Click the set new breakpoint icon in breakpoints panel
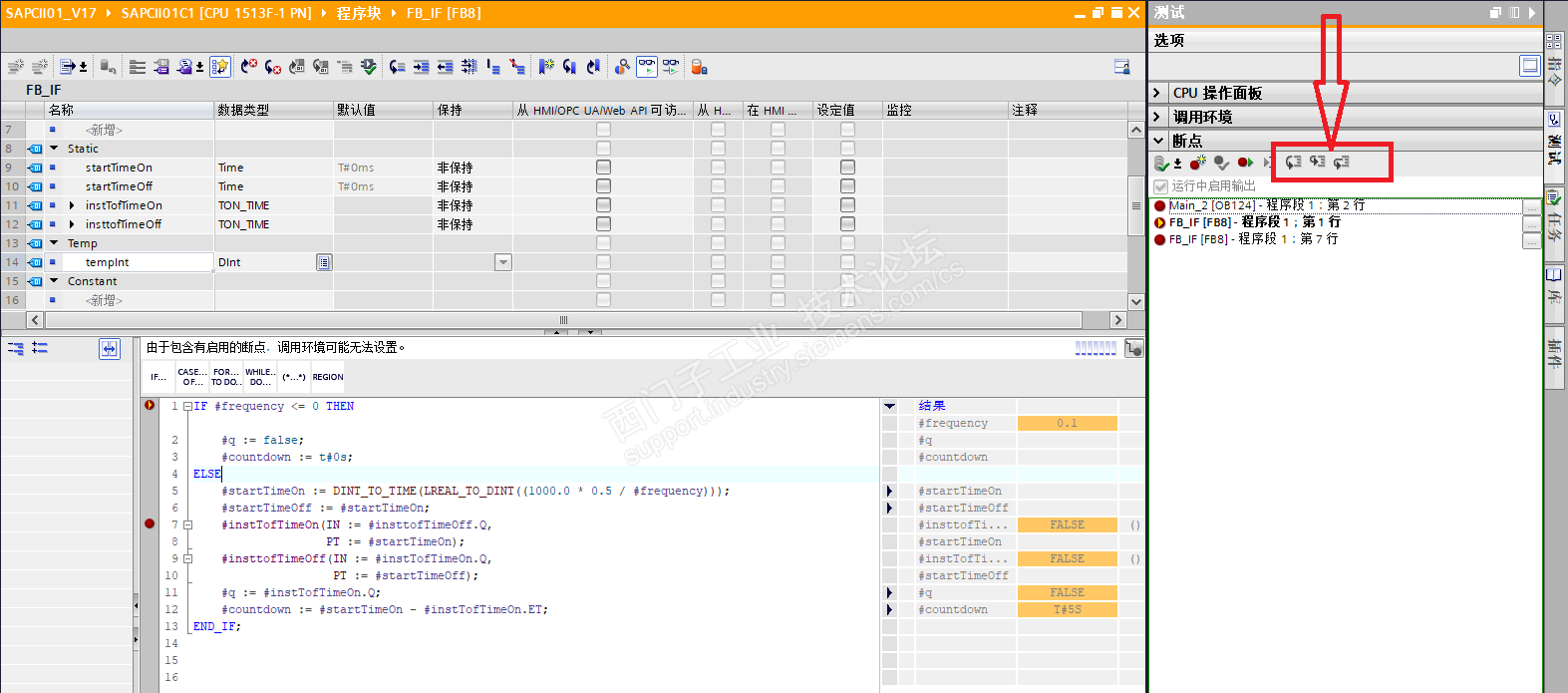This screenshot has height=693, width=1568. click(1198, 162)
